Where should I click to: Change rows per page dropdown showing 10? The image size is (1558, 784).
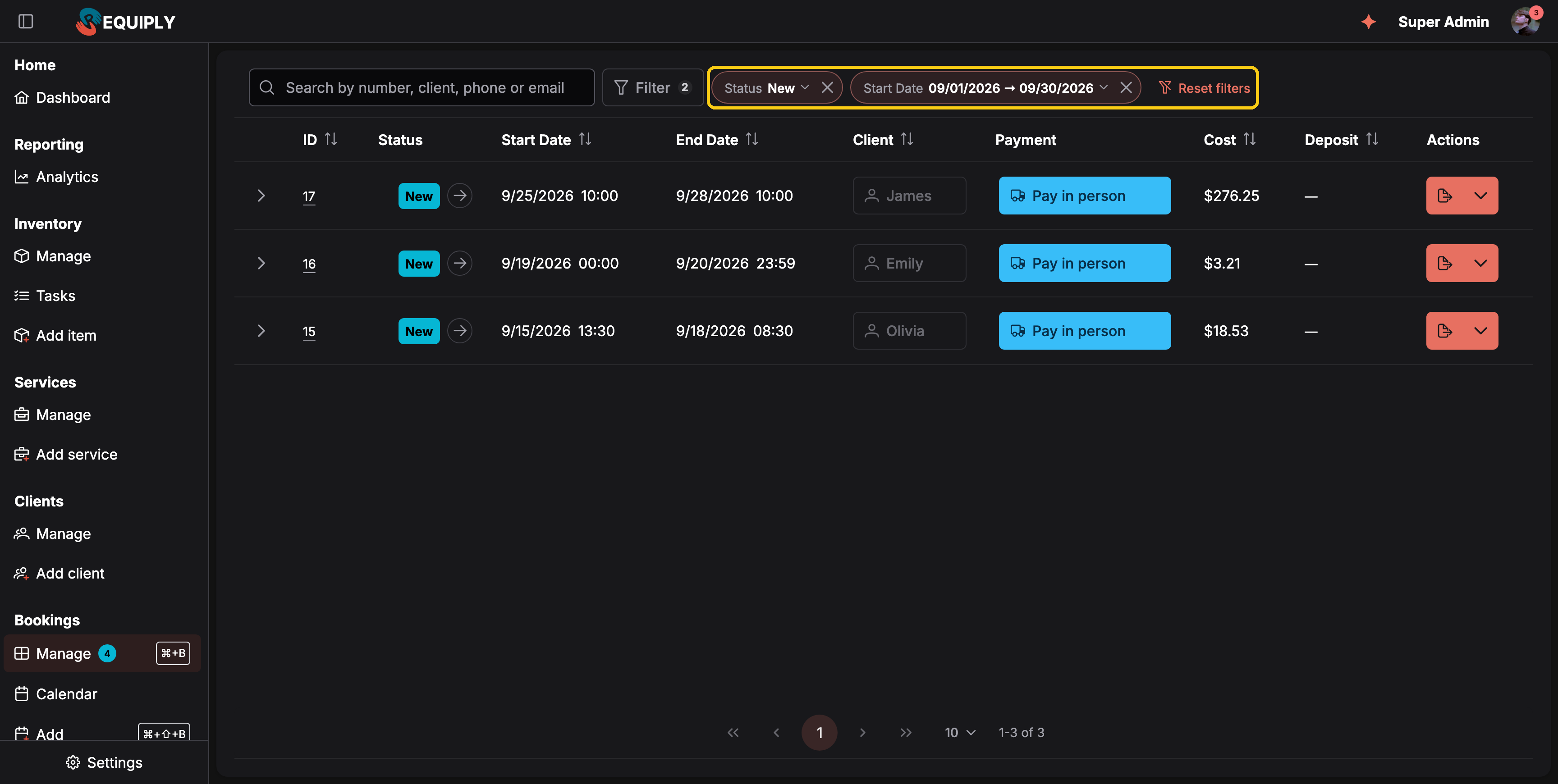[x=960, y=733]
